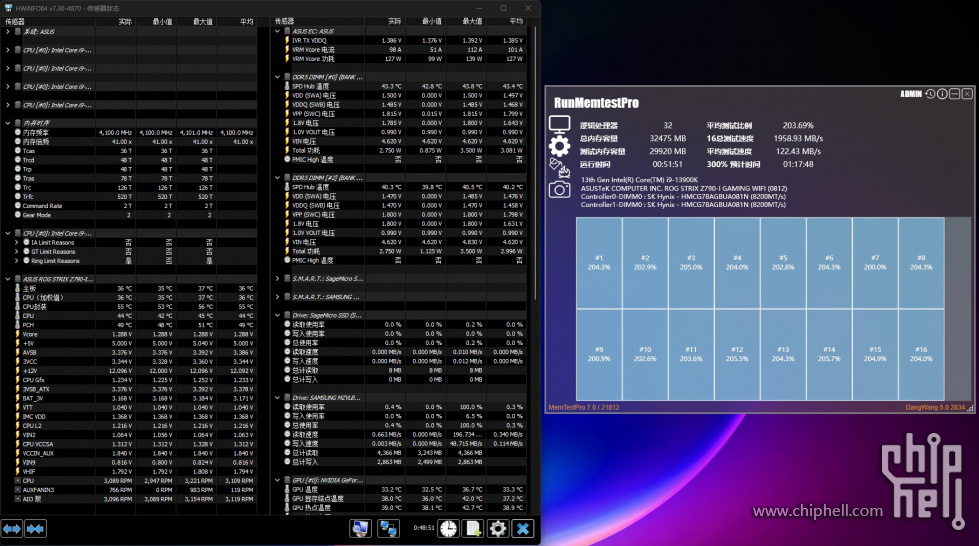
Task: Start logging with the document-plus icon
Action: (473, 529)
